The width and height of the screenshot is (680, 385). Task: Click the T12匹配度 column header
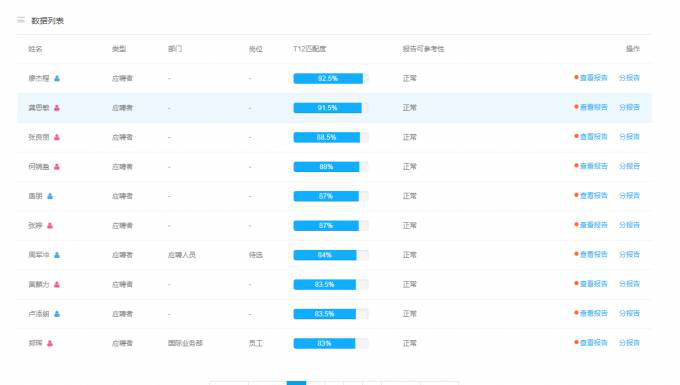[310, 49]
